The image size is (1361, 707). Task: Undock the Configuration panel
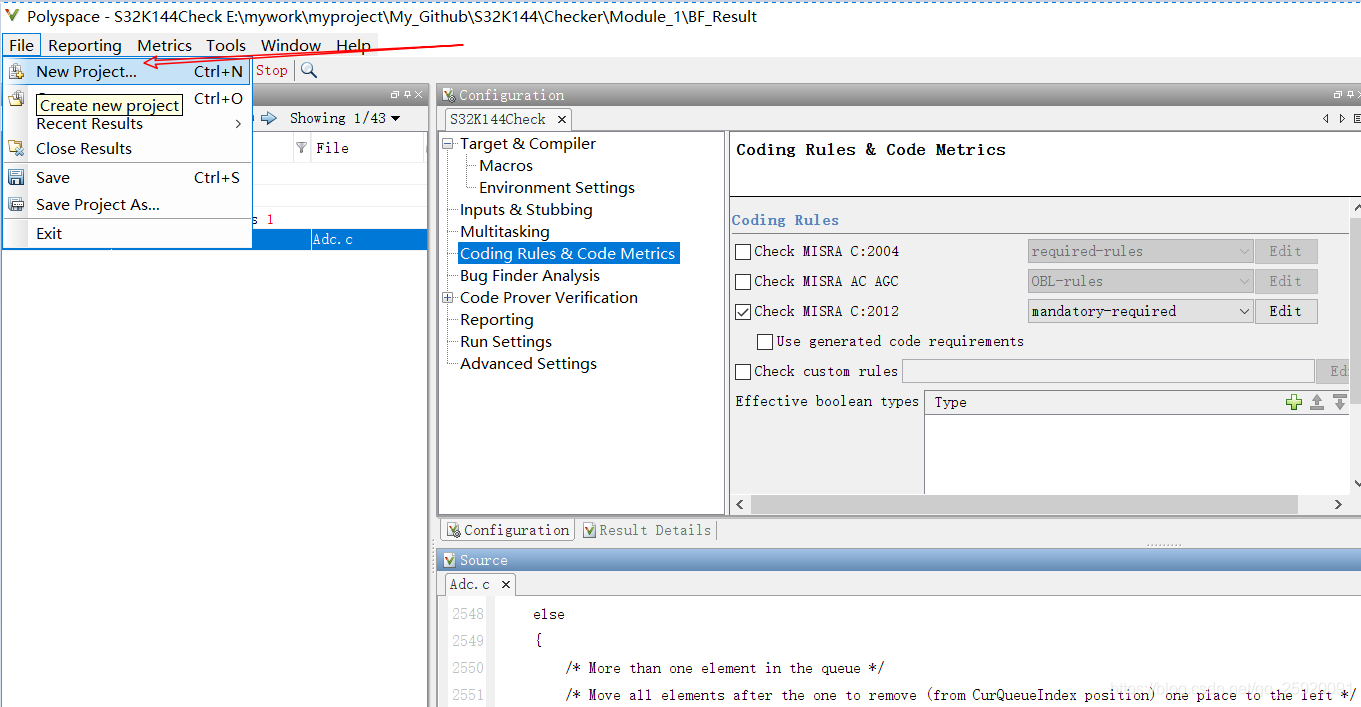point(1338,95)
